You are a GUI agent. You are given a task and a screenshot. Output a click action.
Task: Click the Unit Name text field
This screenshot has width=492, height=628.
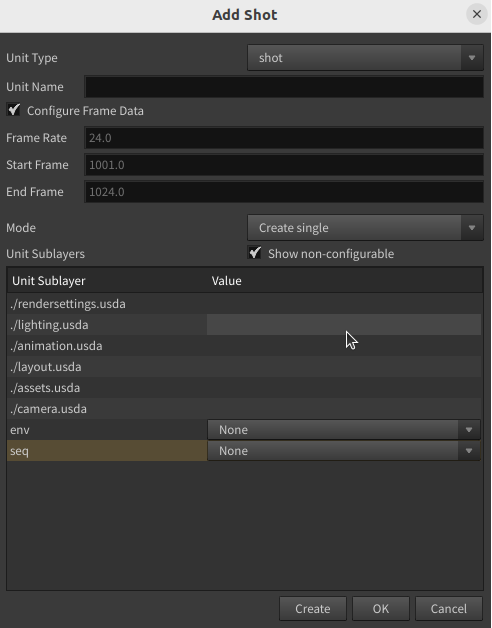(x=284, y=87)
